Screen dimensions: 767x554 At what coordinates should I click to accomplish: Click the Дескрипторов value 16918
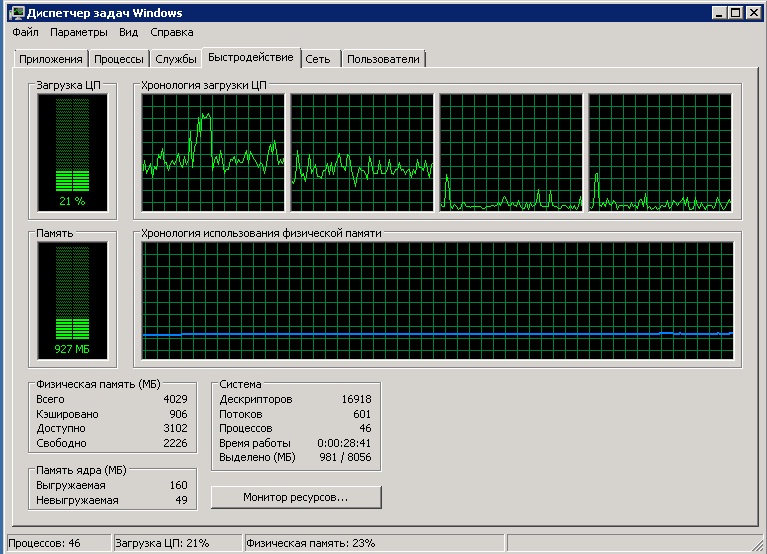pos(356,399)
